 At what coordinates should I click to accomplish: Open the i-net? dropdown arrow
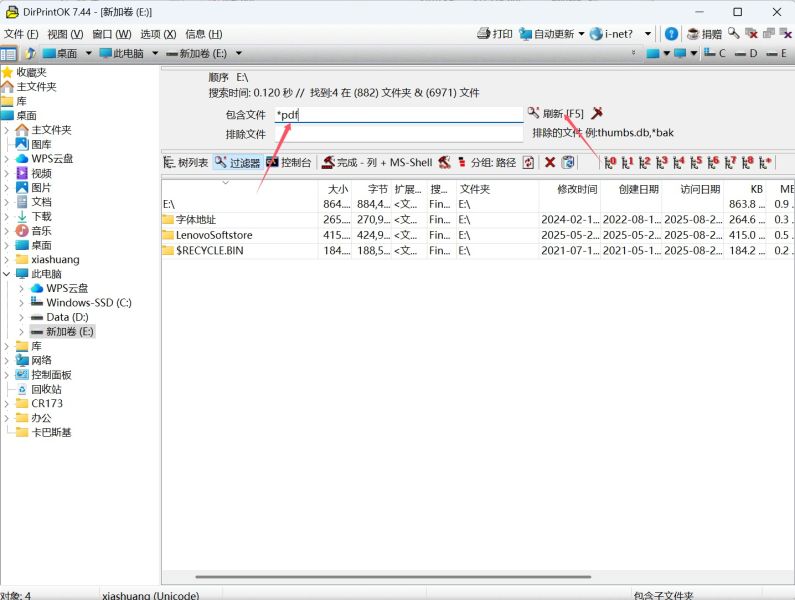coord(647,34)
